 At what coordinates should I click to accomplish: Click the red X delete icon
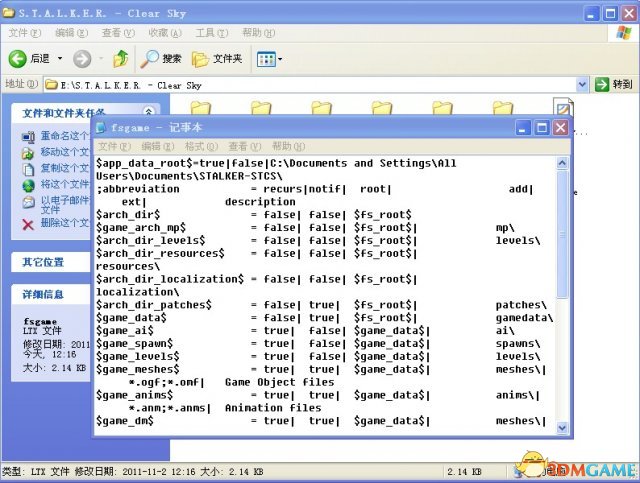[x=28, y=224]
